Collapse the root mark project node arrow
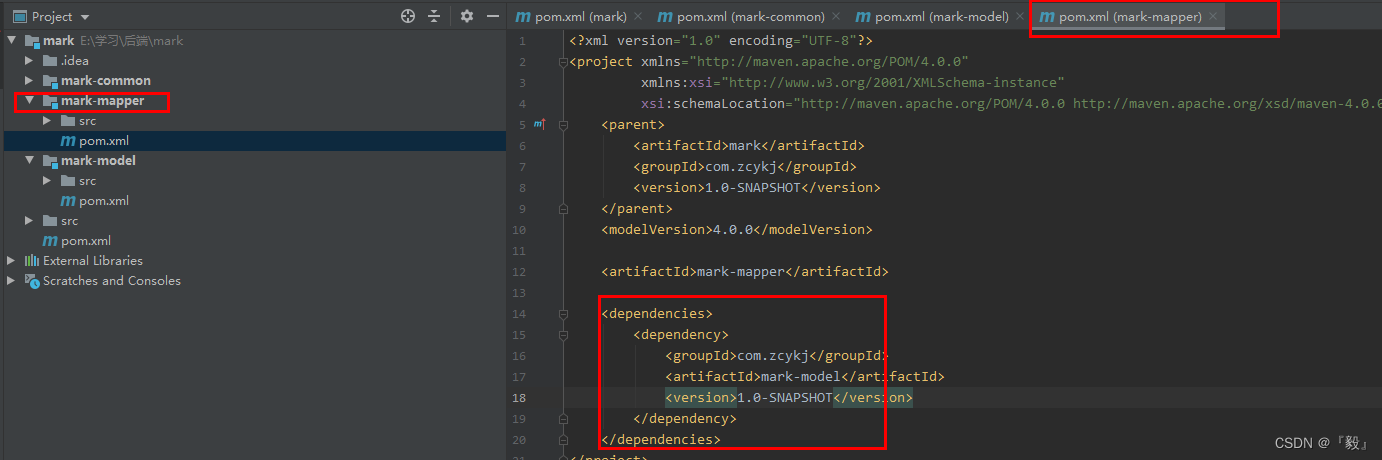This screenshot has height=460, width=1382. [x=11, y=41]
